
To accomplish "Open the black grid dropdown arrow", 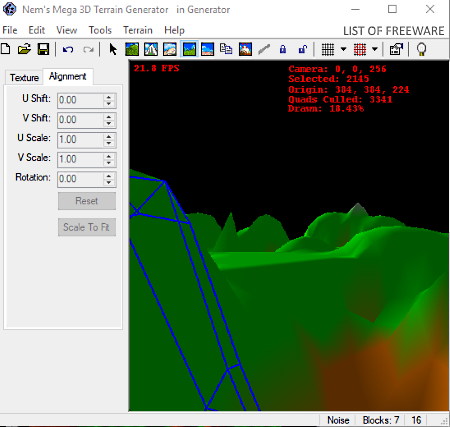I will pyautogui.click(x=343, y=49).
